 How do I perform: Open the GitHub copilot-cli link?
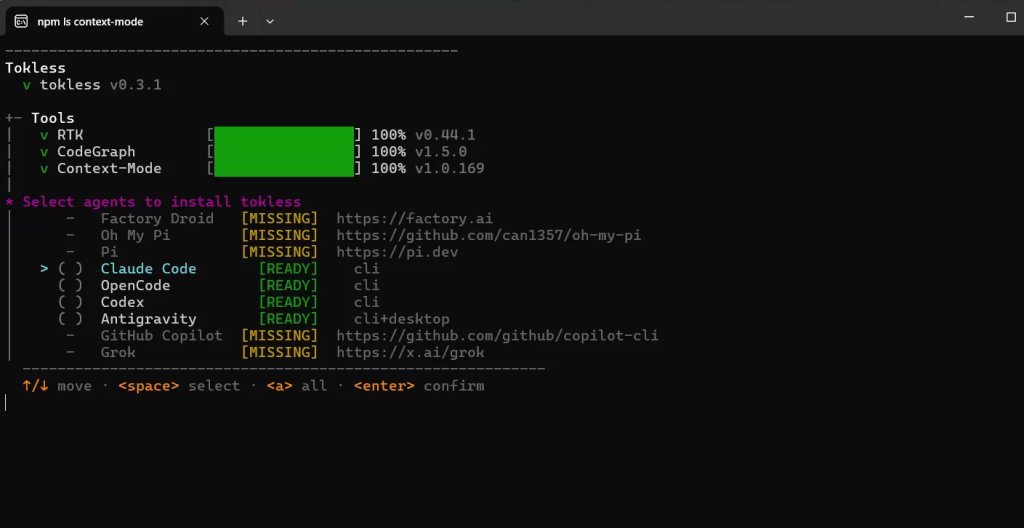(497, 336)
